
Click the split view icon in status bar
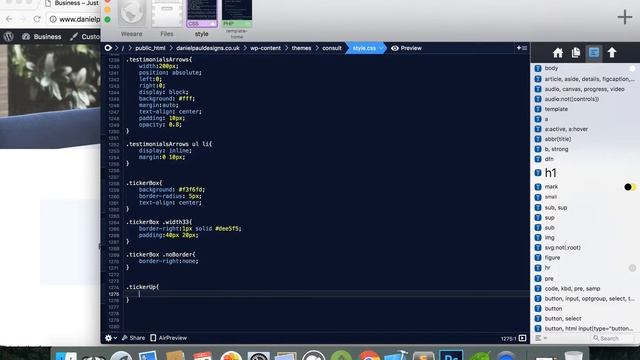click(522, 338)
